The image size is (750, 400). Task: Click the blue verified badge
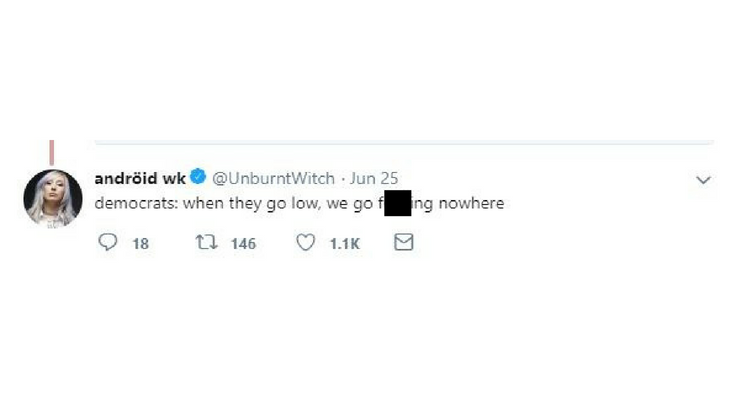tap(198, 179)
